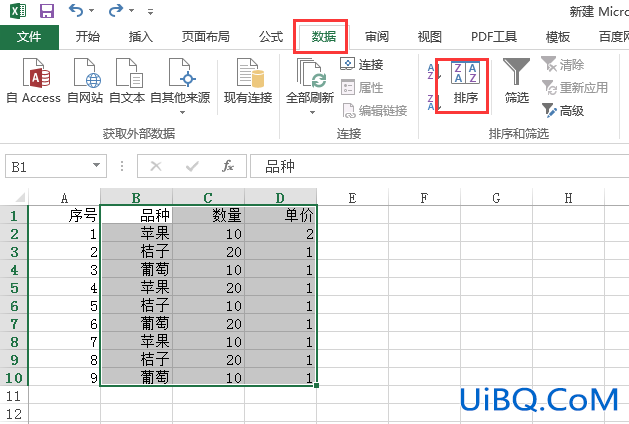Open the 文件 menu

tap(29, 37)
